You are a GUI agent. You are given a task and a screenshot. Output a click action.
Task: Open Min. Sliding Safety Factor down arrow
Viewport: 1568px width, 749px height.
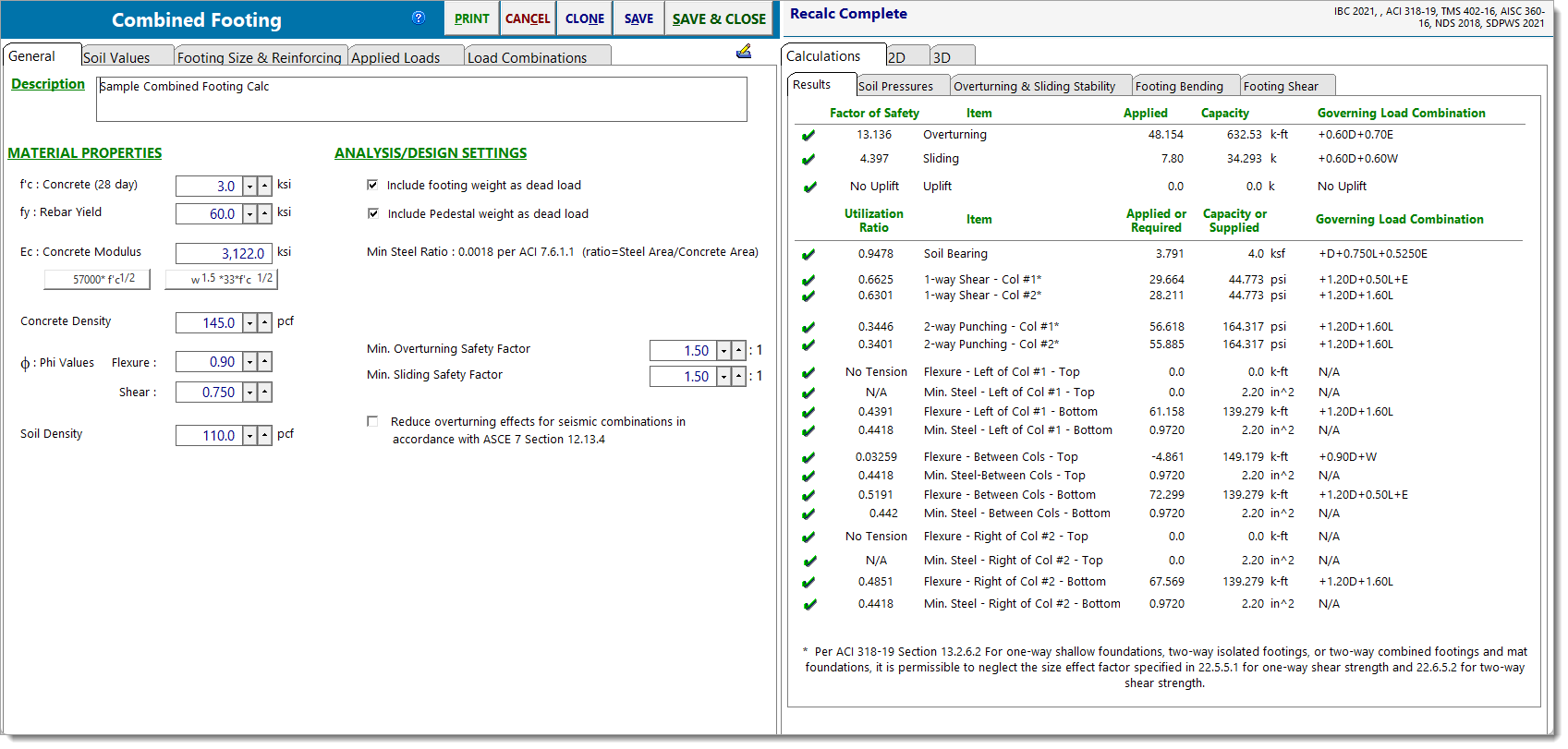[x=723, y=377]
